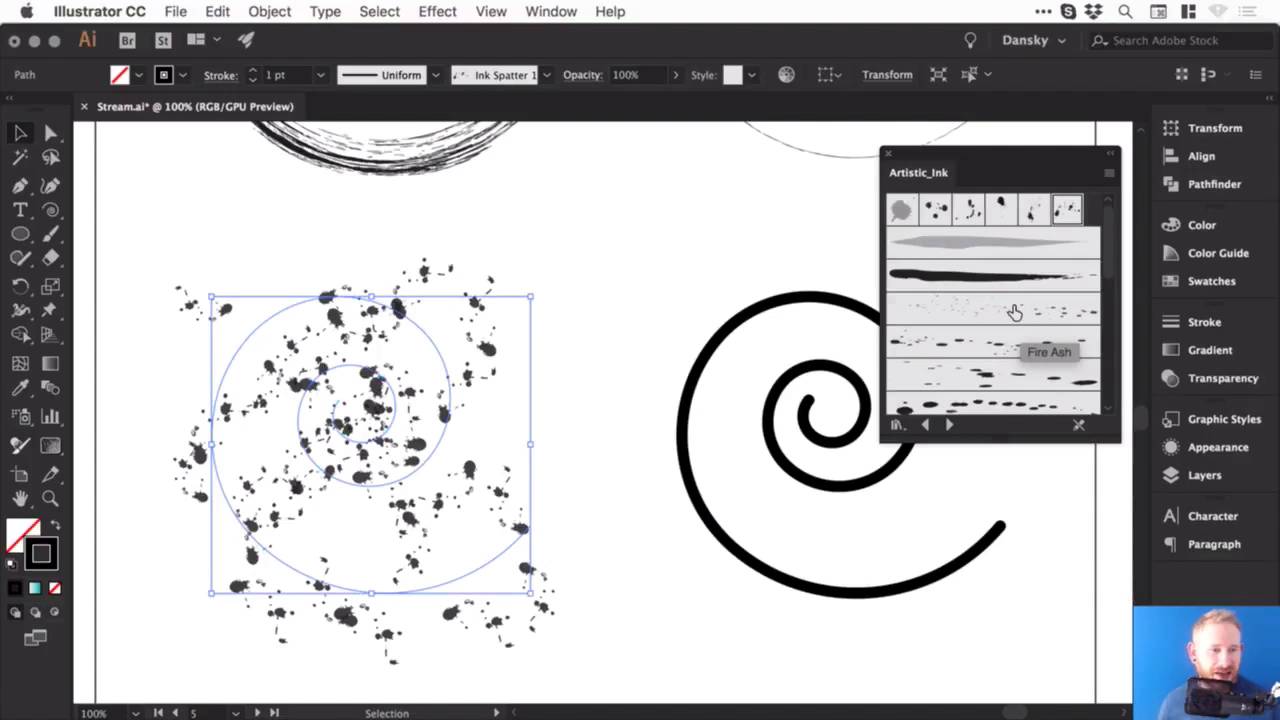Select the Mesh tool
This screenshot has height=720, width=1280.
pyautogui.click(x=20, y=364)
